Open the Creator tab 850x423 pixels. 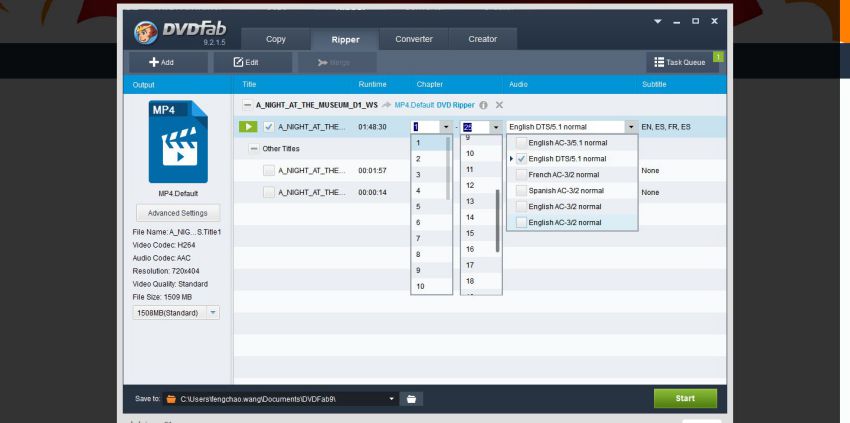(483, 39)
